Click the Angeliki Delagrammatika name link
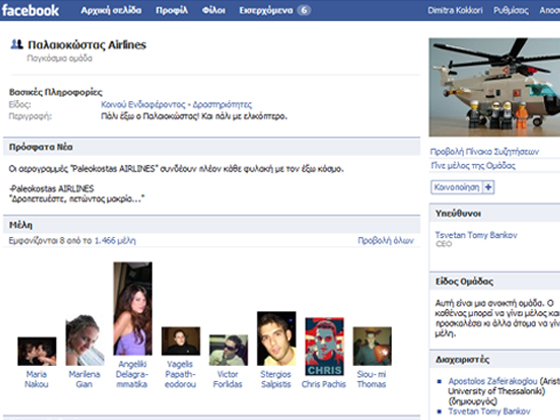The width and height of the screenshot is (560, 420). tap(132, 374)
